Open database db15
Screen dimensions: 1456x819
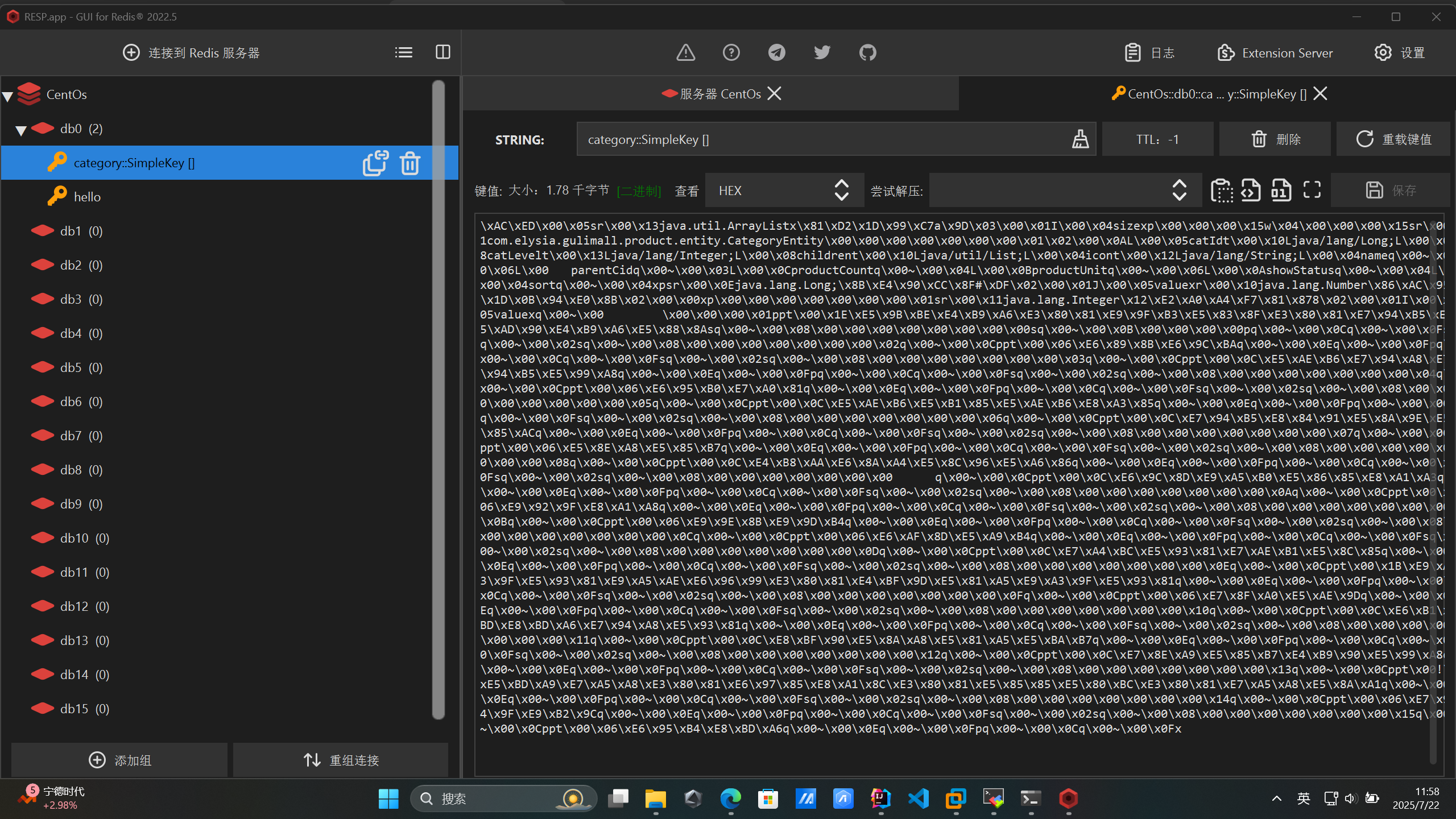pyautogui.click(x=85, y=709)
